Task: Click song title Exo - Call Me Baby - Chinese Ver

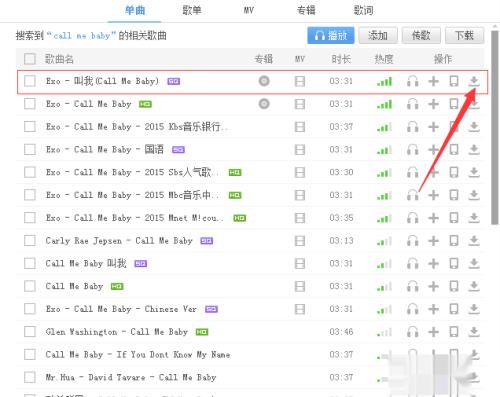Action: click(x=121, y=309)
